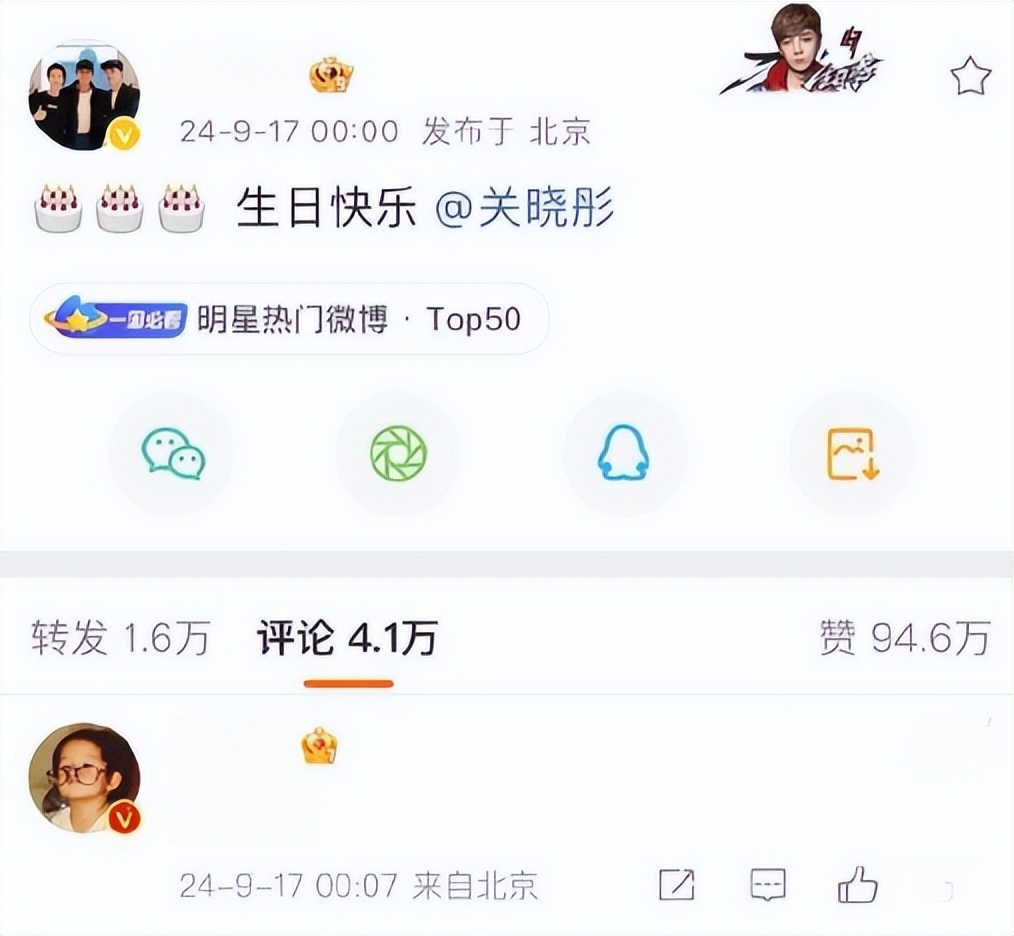Open the @关晓彤 mention link
Screen dimensions: 1014x936
click(524, 208)
